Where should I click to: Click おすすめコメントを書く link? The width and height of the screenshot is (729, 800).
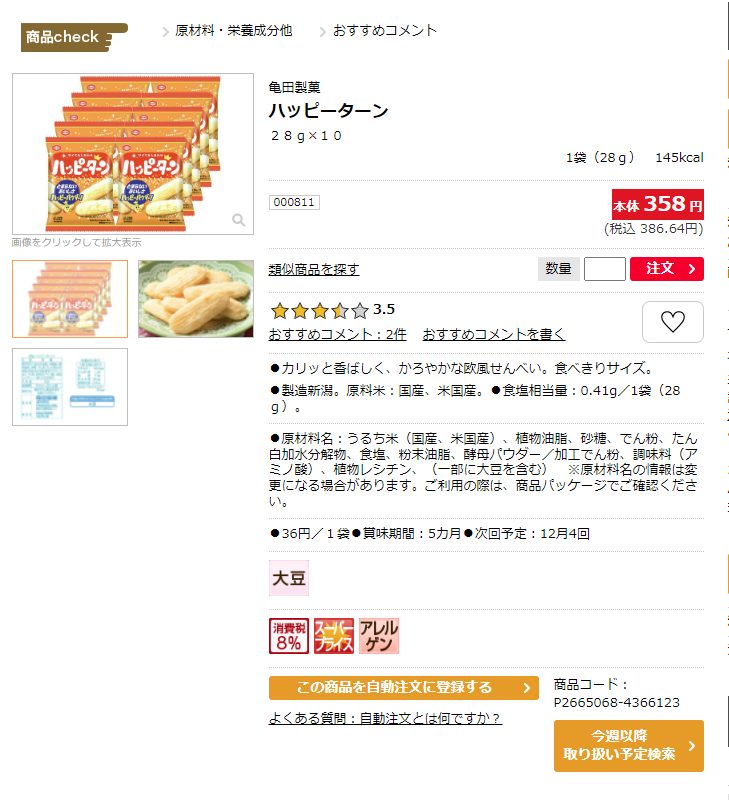click(494, 334)
